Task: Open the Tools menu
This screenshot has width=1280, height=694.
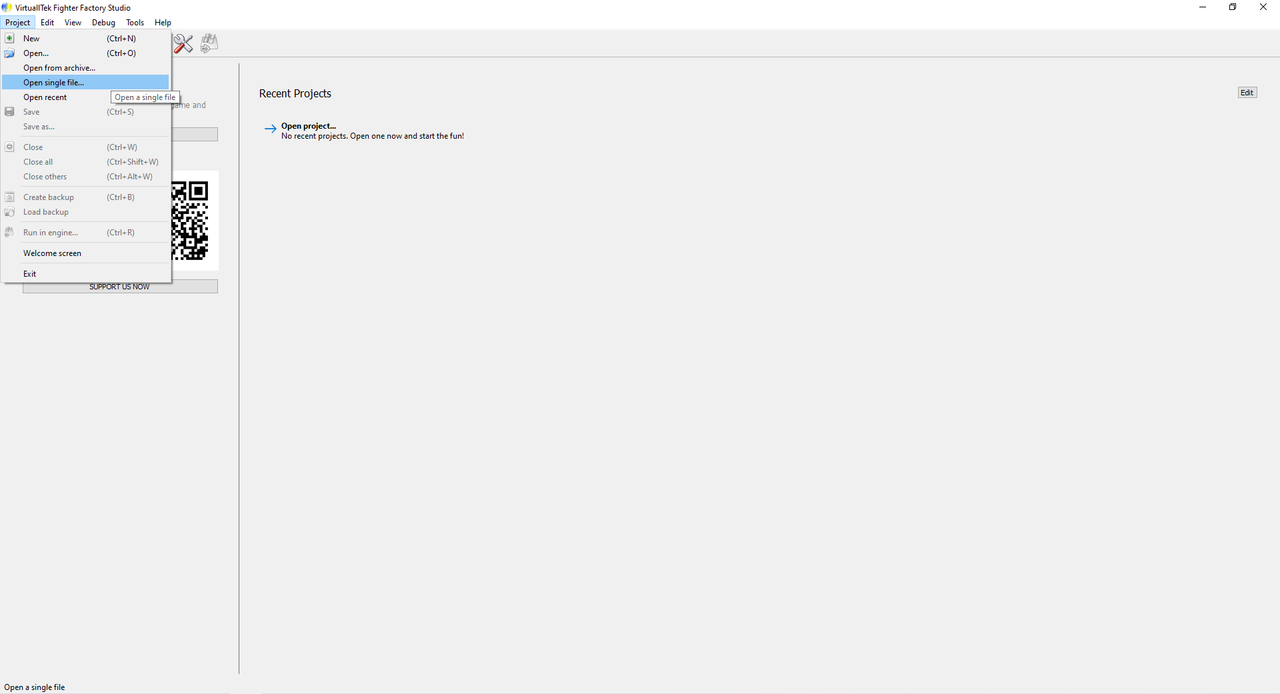Action: click(135, 22)
